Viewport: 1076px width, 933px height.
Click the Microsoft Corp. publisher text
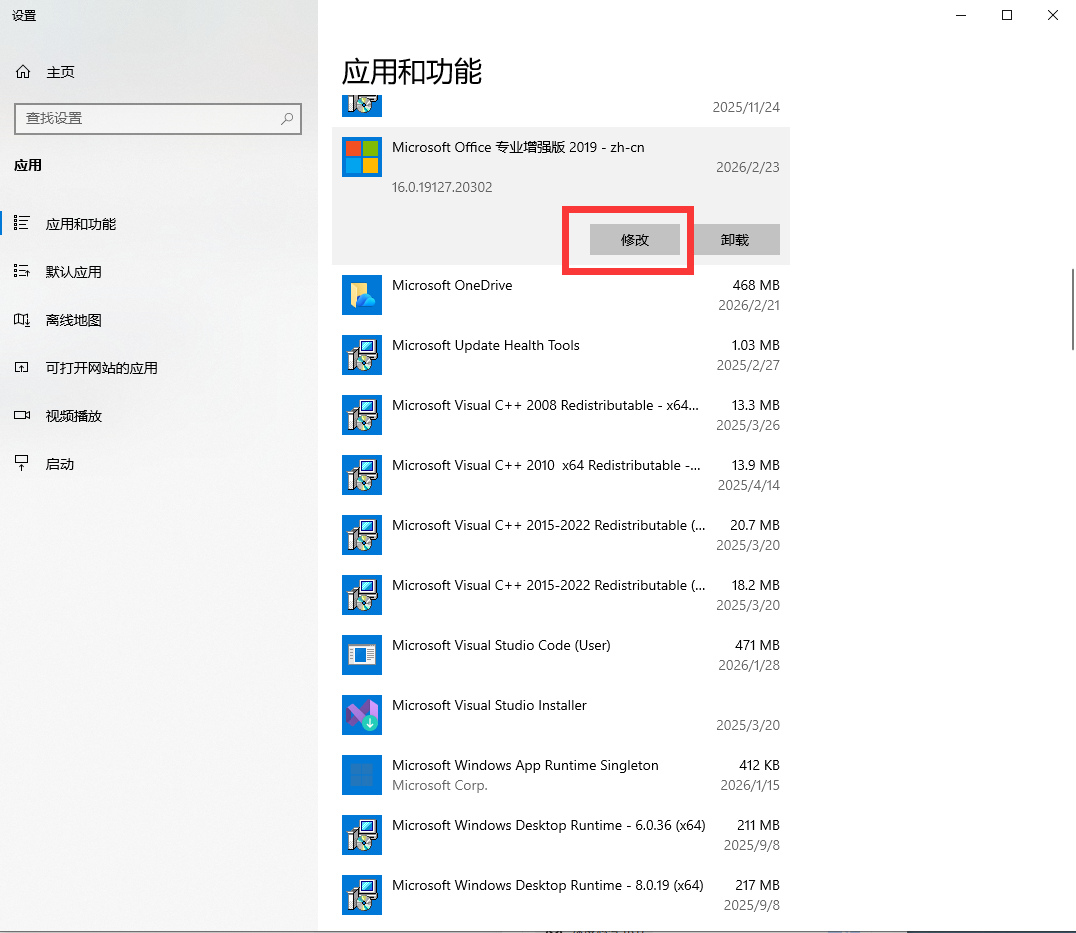pos(440,786)
